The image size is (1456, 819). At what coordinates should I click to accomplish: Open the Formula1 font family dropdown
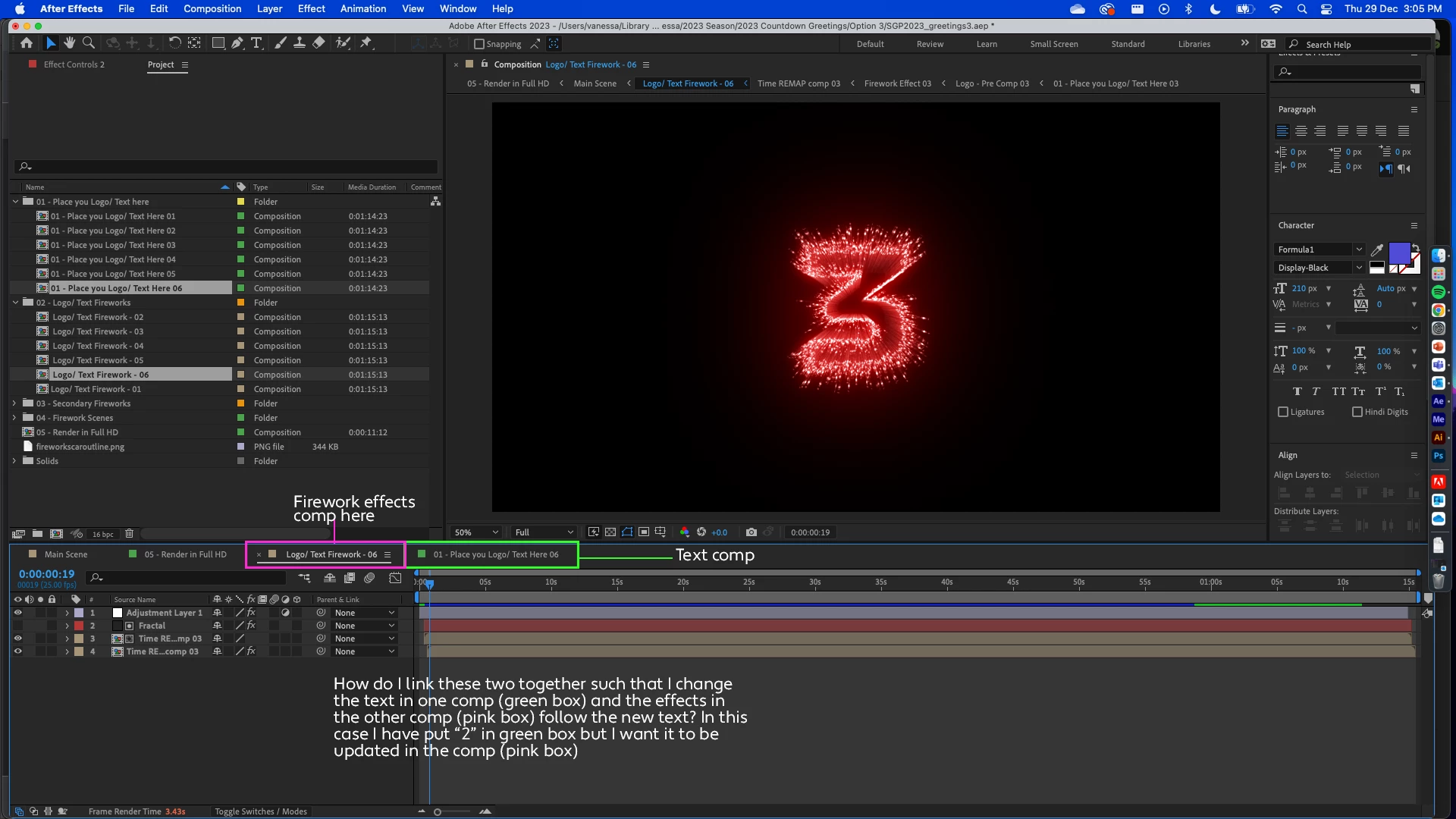coord(1319,249)
